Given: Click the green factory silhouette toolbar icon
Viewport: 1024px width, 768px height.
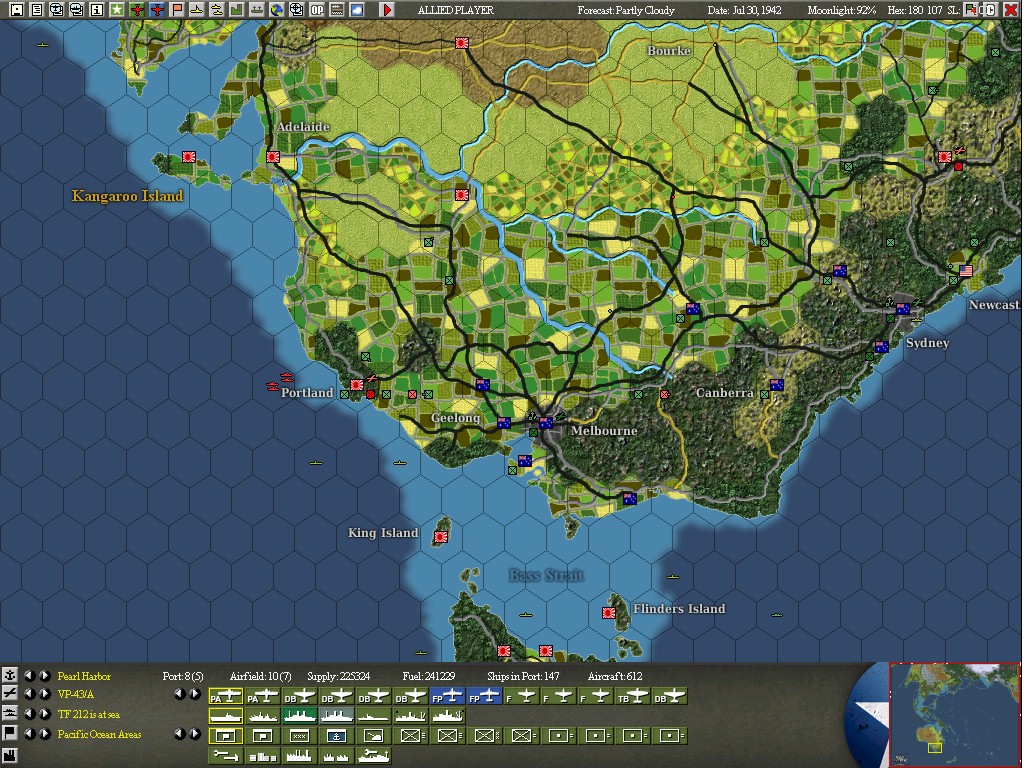Looking at the screenshot, I should [236, 10].
